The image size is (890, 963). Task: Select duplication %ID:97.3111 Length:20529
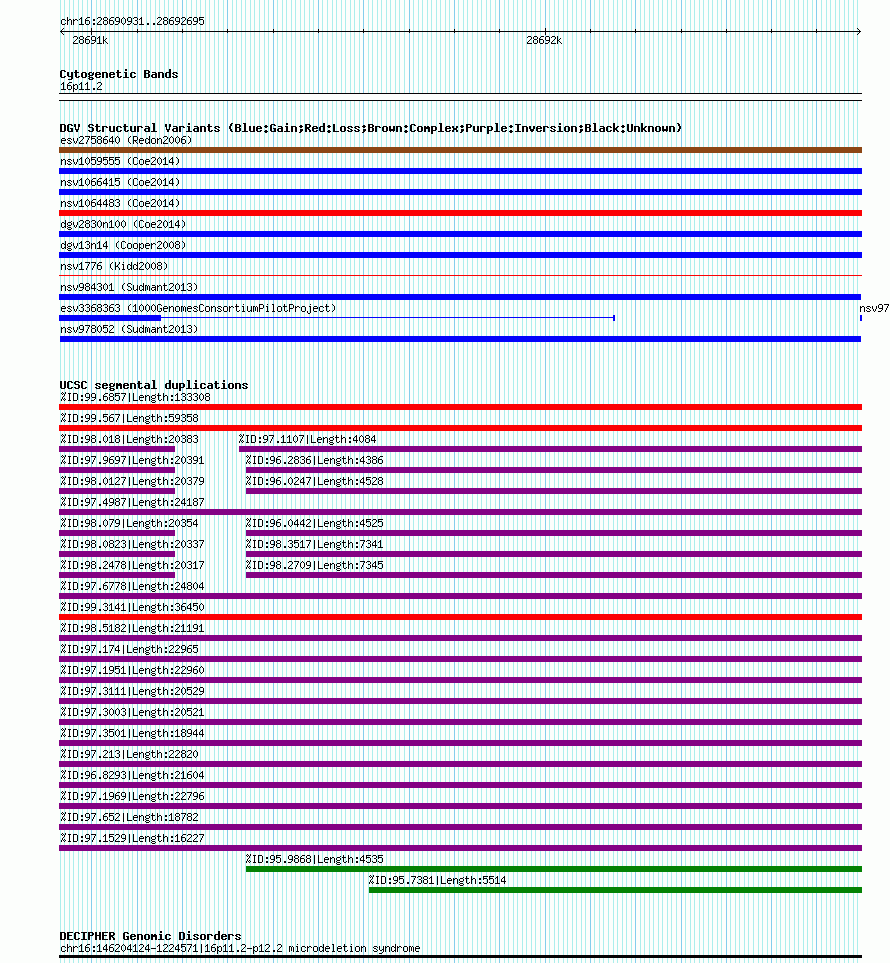coord(132,690)
